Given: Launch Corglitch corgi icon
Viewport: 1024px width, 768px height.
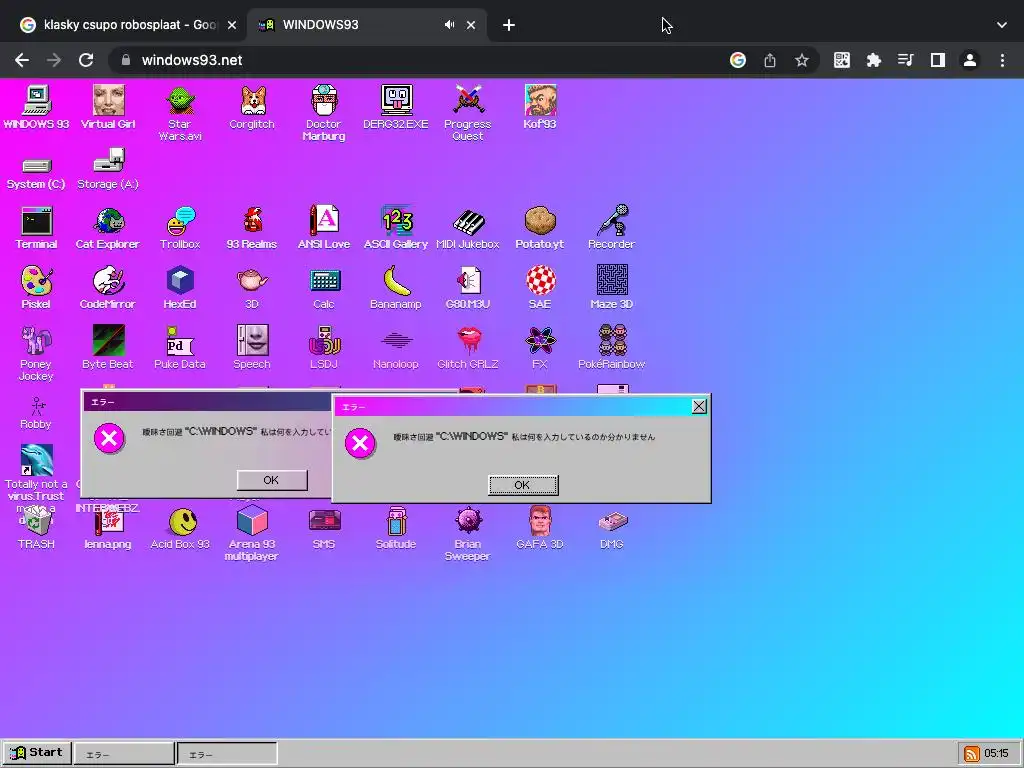Looking at the screenshot, I should click(252, 108).
